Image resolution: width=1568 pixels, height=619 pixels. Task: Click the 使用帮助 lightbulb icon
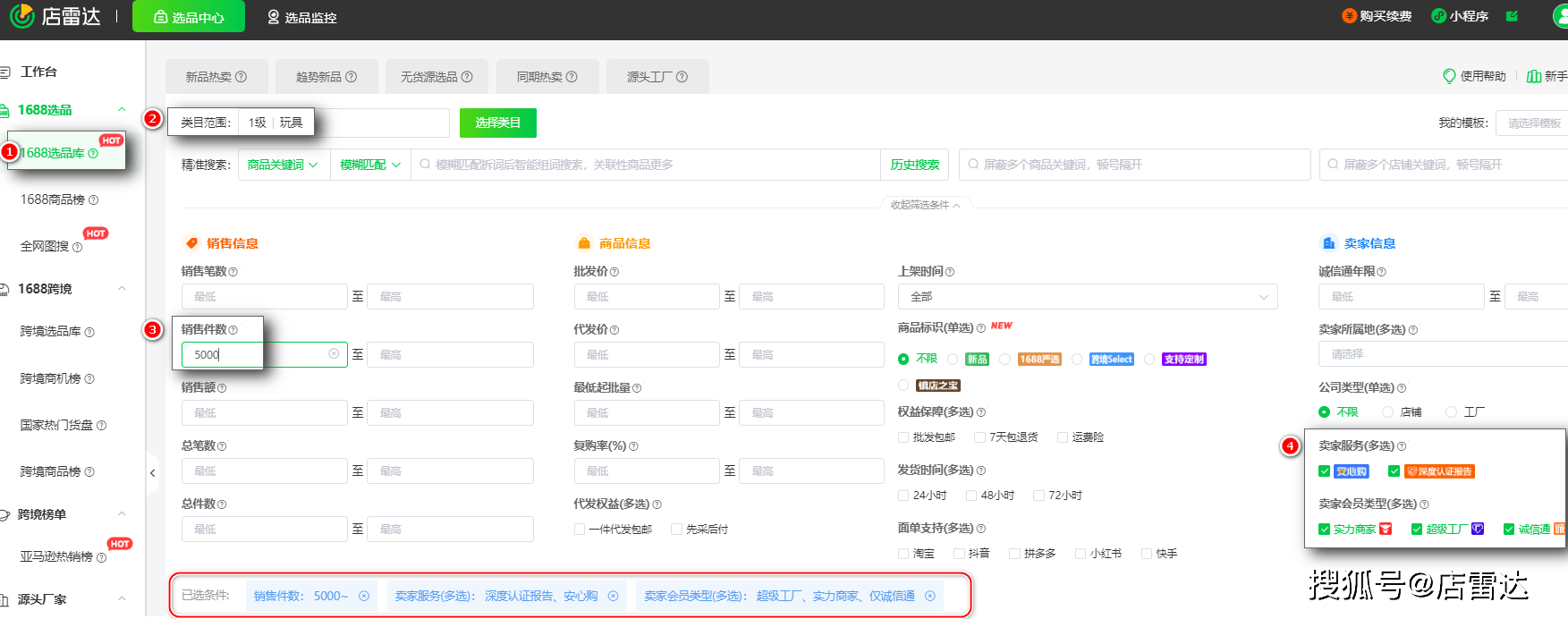[1449, 76]
